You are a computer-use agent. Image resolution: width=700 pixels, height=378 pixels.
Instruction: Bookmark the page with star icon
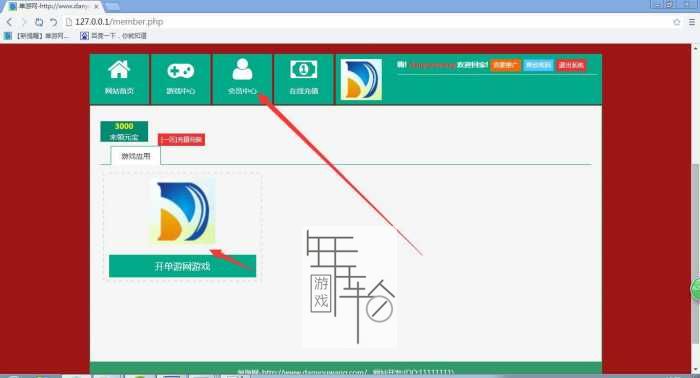click(x=676, y=21)
